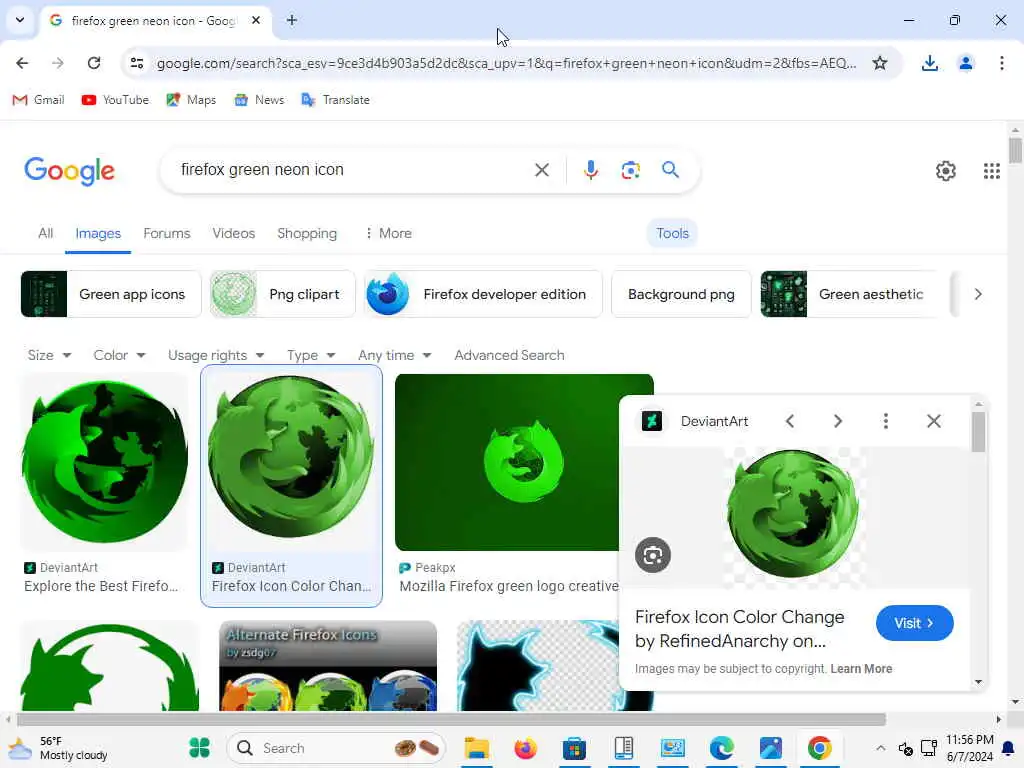Click the page's horizontal scrollbar thumb
This screenshot has width=1024, height=768.
(x=451, y=720)
